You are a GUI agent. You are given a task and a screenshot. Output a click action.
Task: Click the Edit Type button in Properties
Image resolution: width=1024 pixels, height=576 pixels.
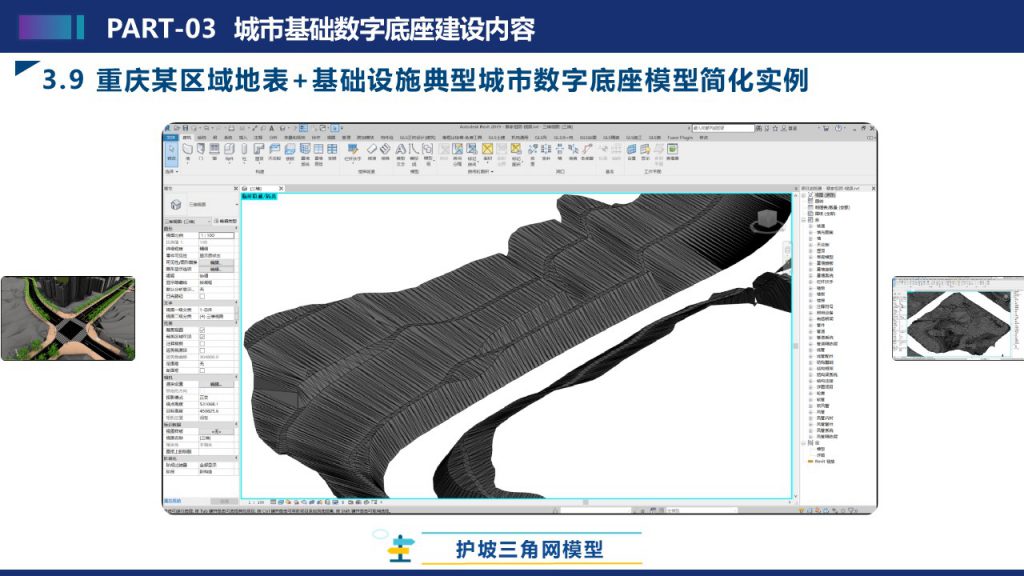[226, 221]
